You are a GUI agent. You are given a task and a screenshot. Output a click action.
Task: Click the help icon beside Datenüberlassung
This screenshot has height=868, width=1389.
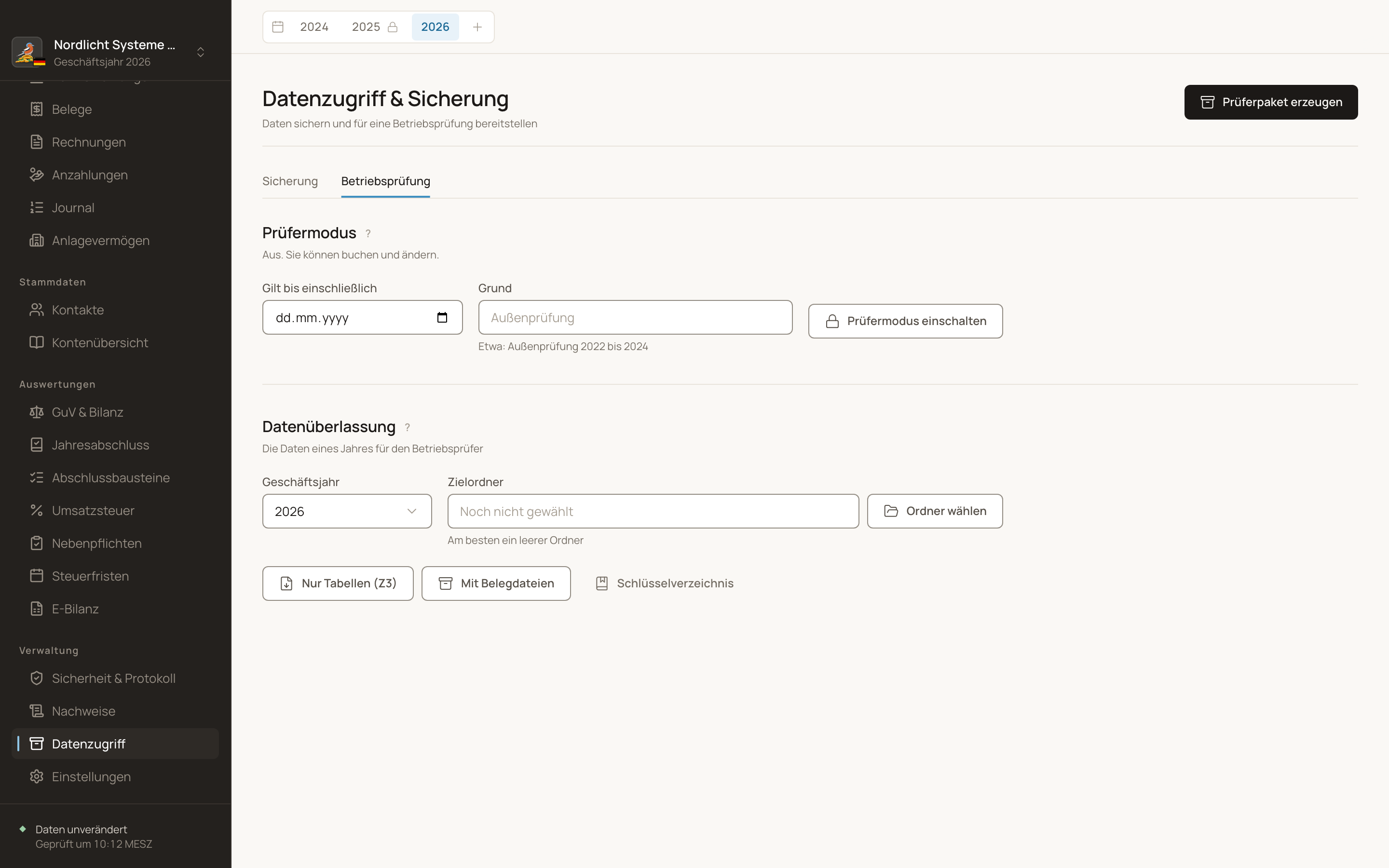tap(408, 428)
